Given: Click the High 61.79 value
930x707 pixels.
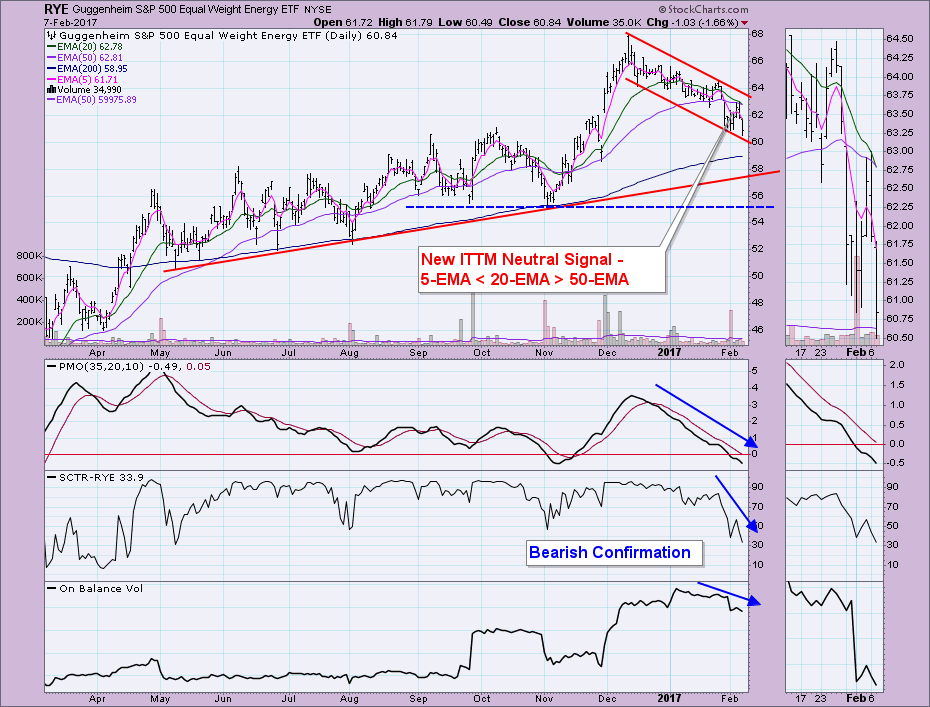Looking at the screenshot, I should point(406,22).
